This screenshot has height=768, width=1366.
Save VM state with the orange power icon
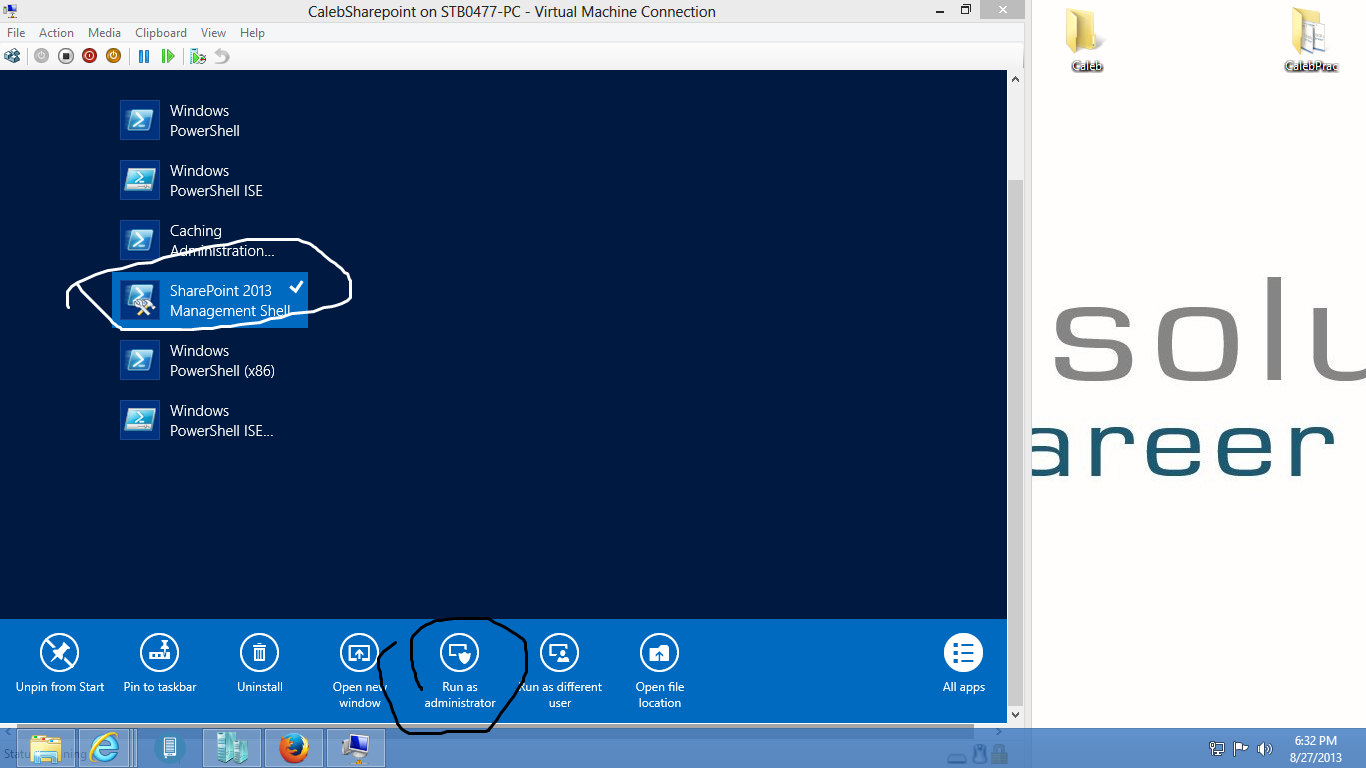pos(113,56)
